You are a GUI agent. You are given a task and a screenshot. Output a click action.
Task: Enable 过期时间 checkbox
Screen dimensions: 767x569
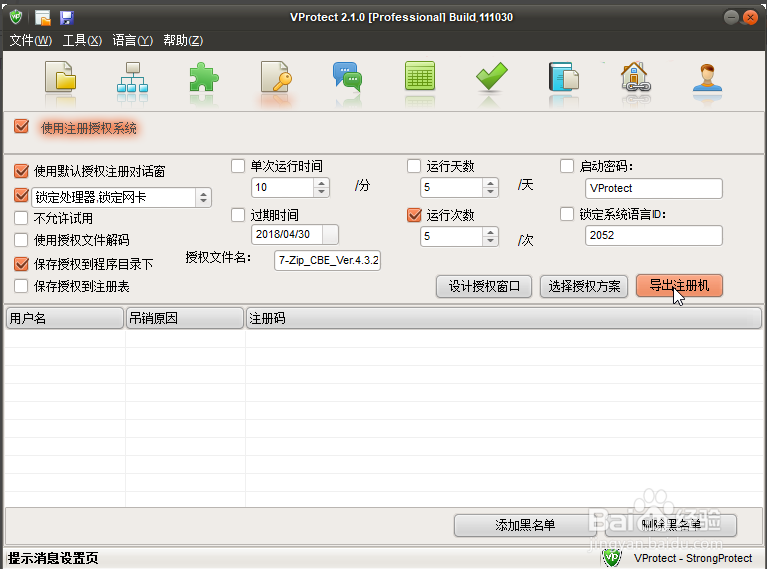coord(238,215)
